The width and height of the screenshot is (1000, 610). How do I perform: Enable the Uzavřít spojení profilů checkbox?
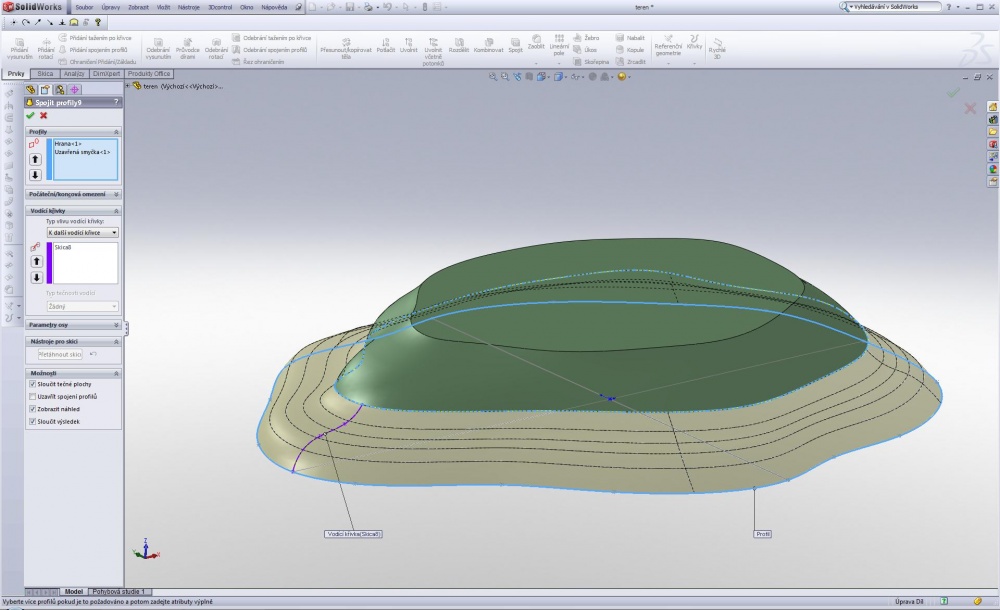coord(33,396)
